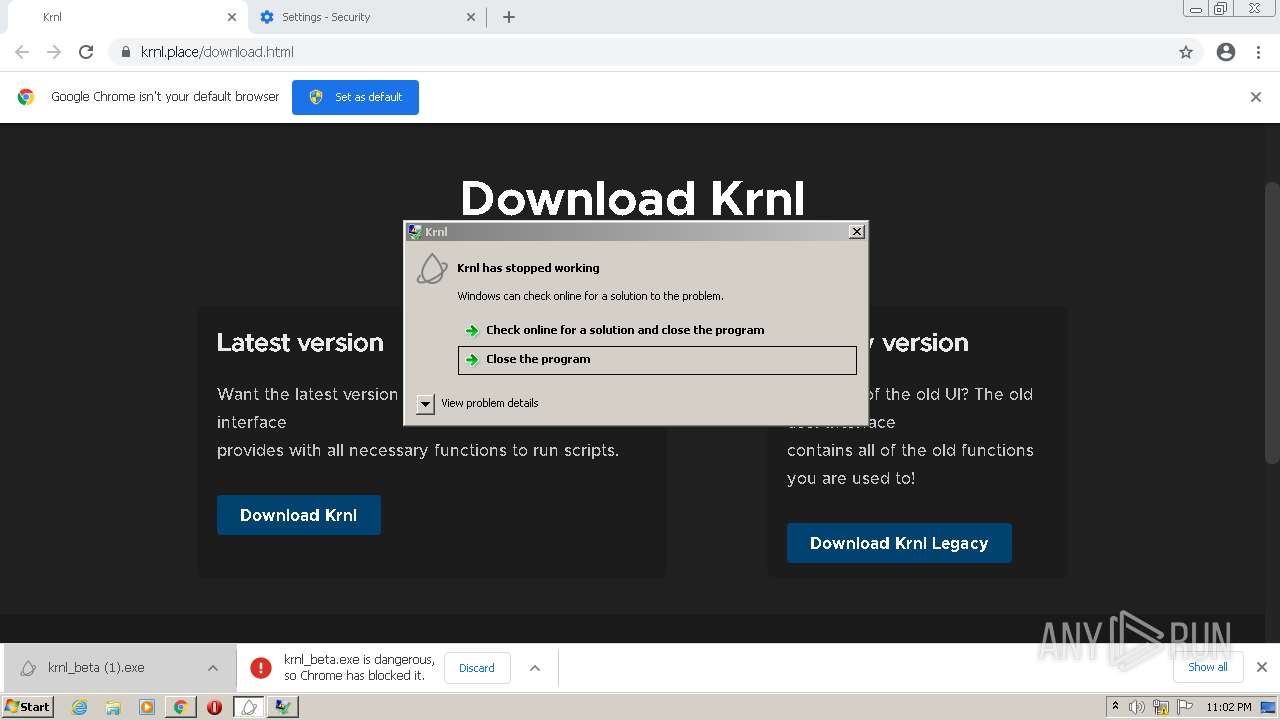Click Set as default browser button

click(355, 97)
